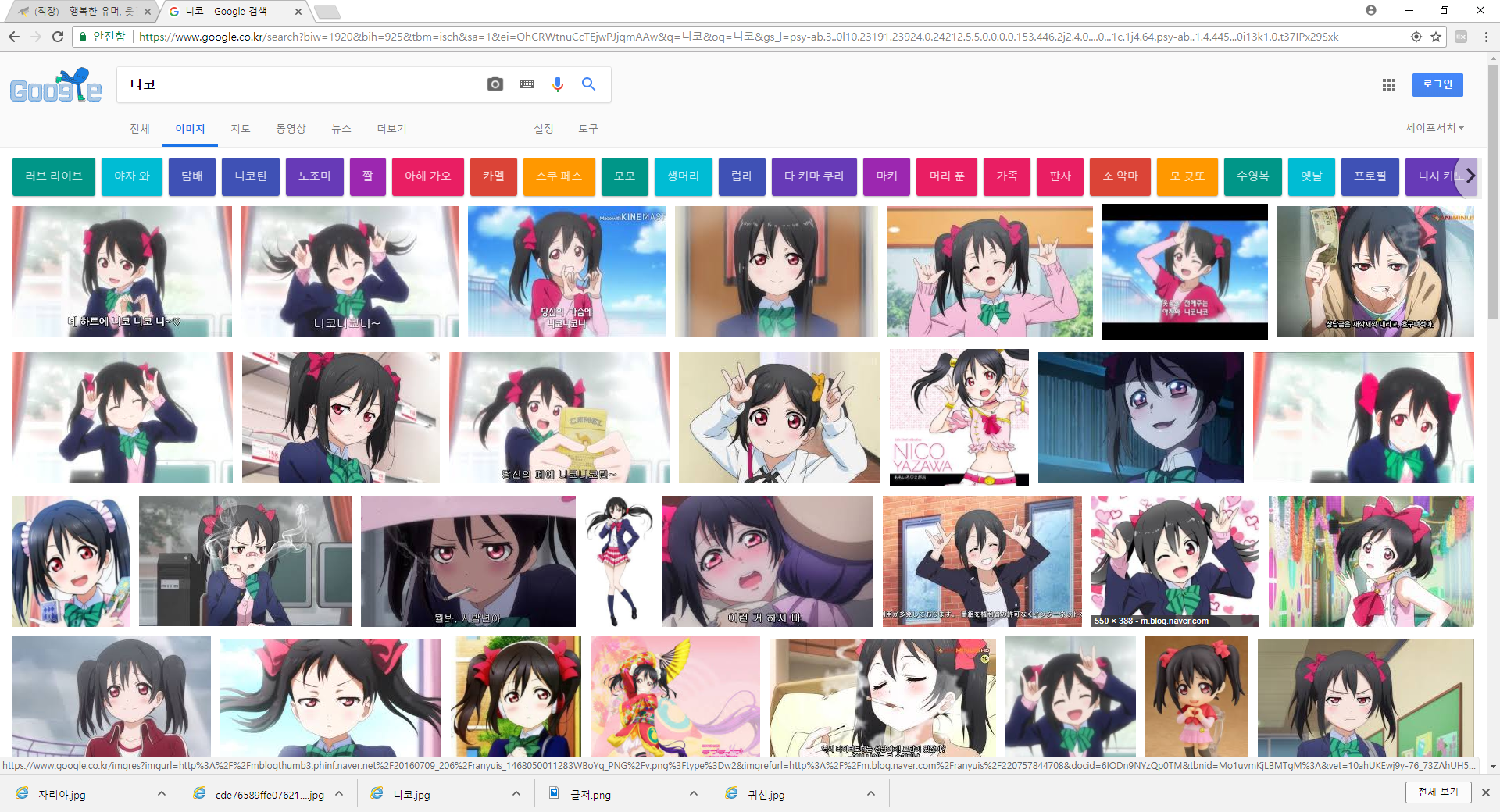
Task: Click the blue 로그인 sign-in button
Action: tap(1437, 84)
